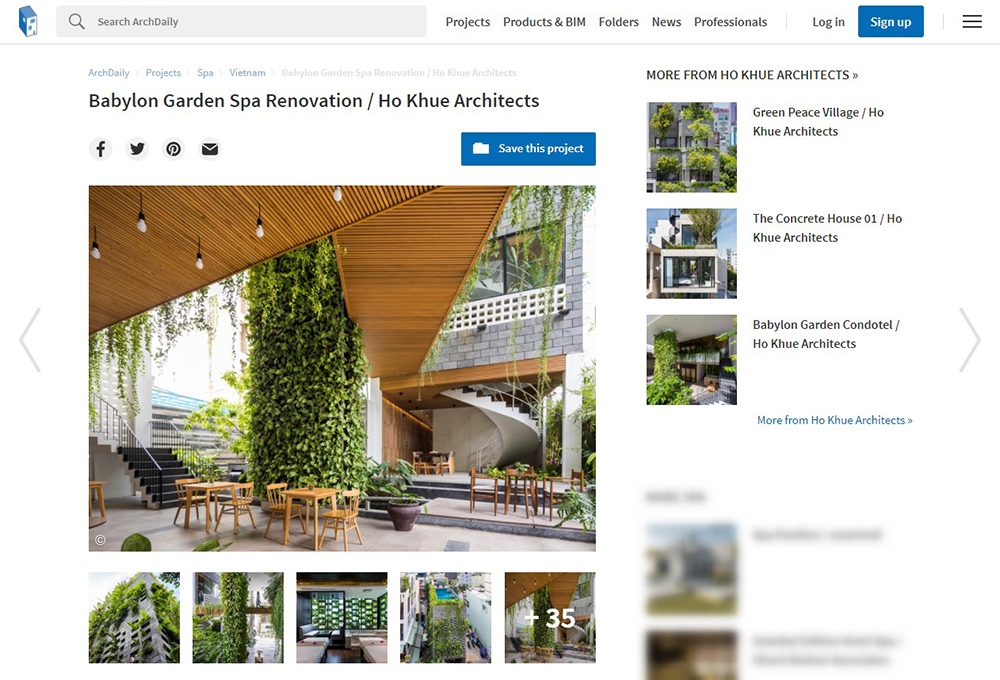This screenshot has width=1000, height=680.
Task: Open the Professionals menu item
Action: 730,22
